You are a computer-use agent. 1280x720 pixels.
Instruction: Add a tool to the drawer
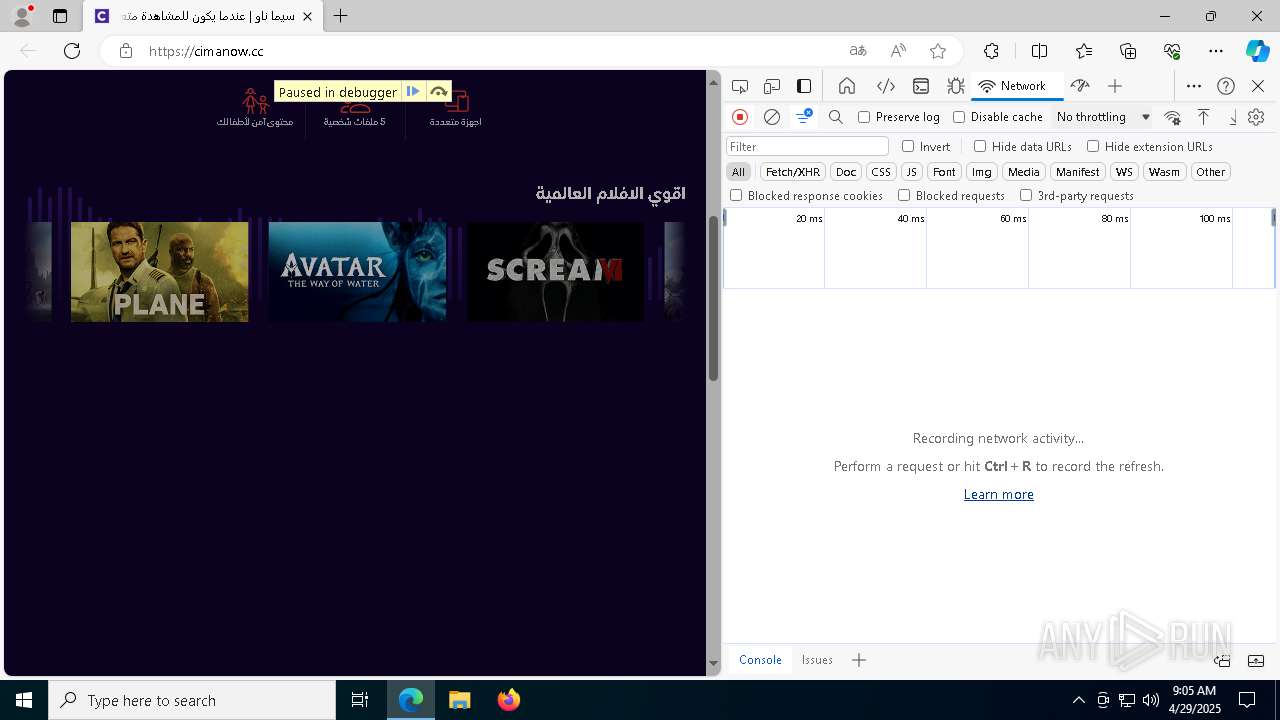tap(859, 660)
